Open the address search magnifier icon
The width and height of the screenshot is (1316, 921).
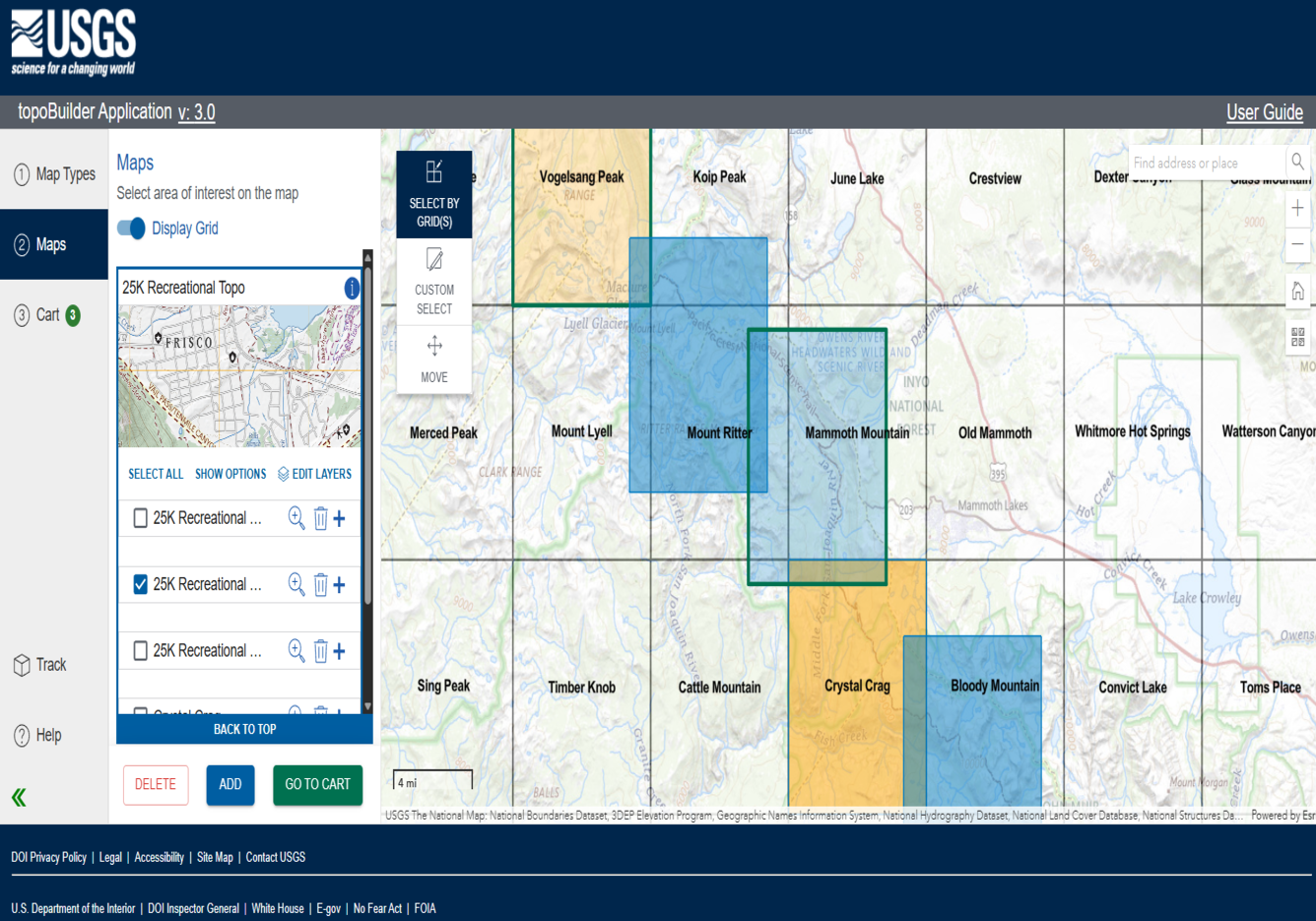[1297, 162]
